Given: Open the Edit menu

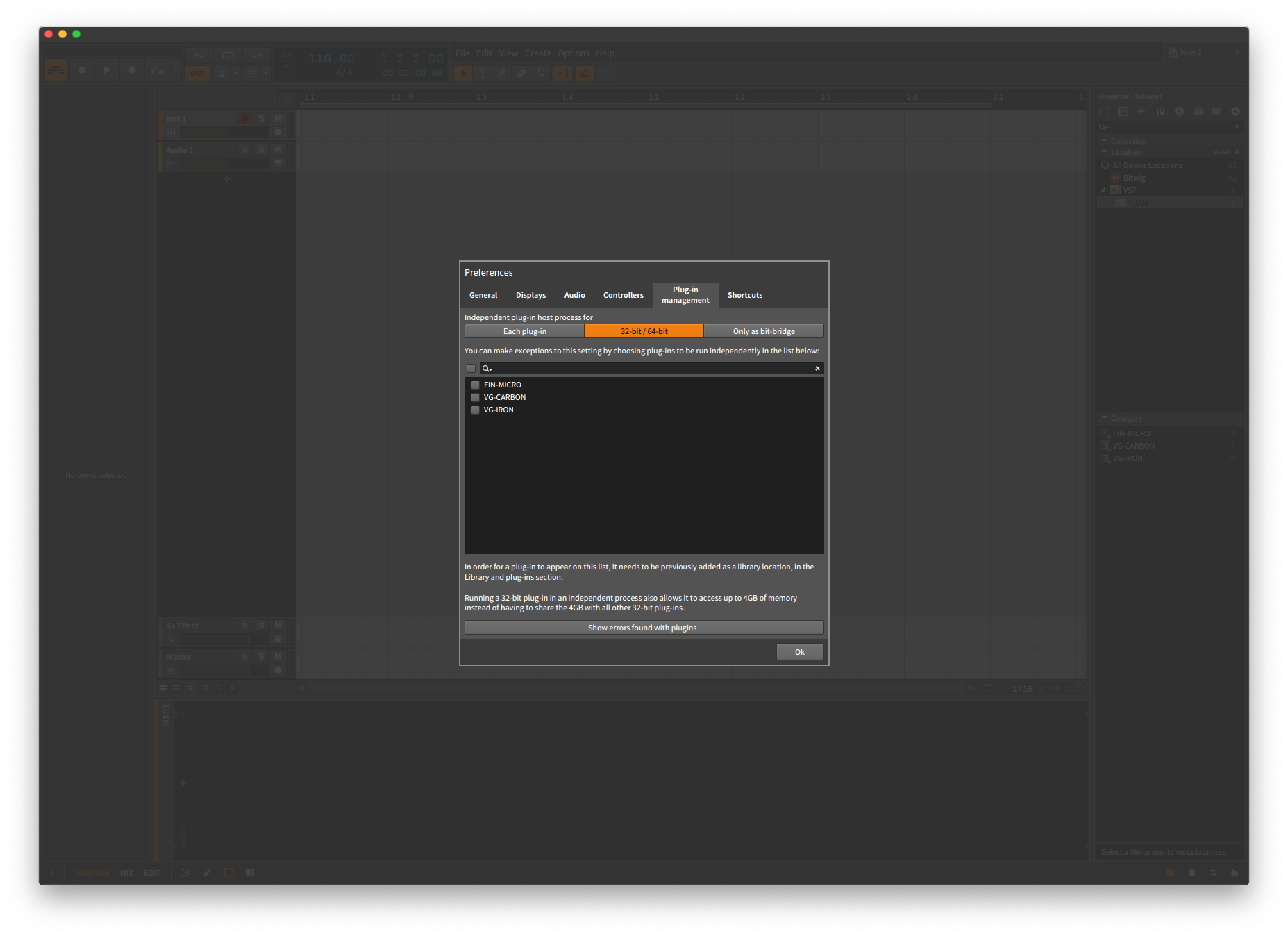Looking at the screenshot, I should tap(484, 53).
